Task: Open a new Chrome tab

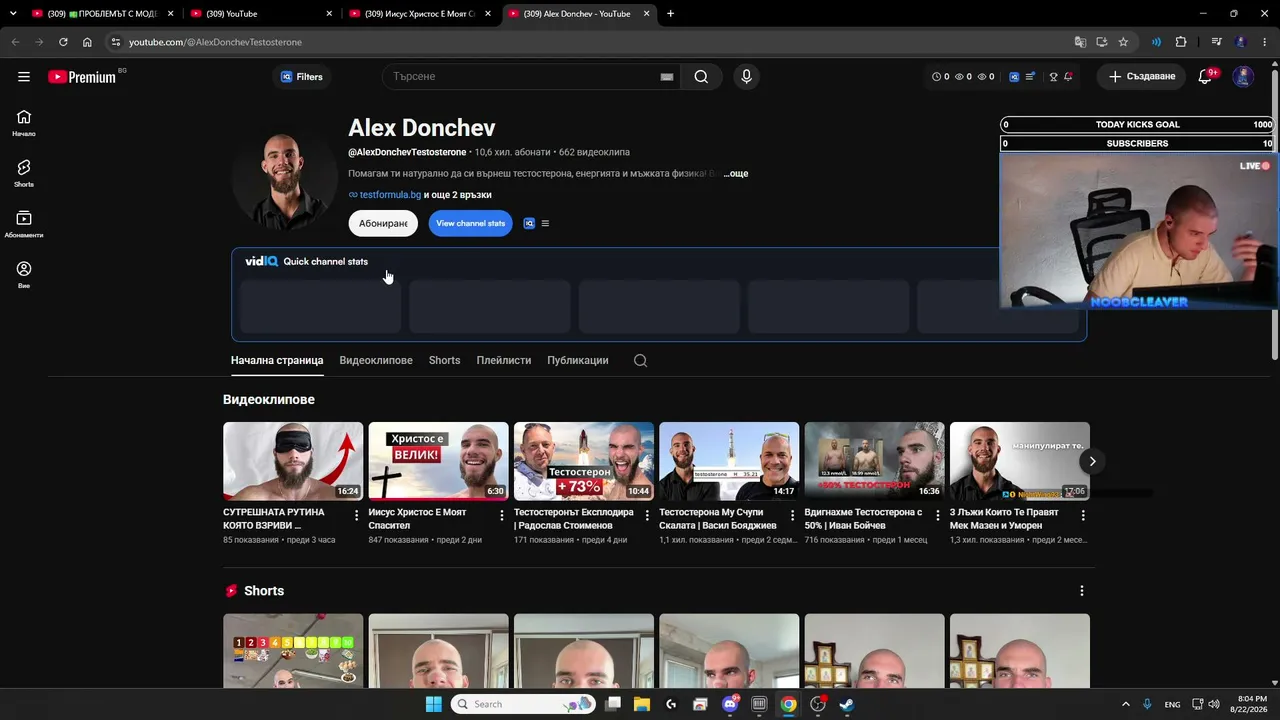Action: [x=670, y=14]
